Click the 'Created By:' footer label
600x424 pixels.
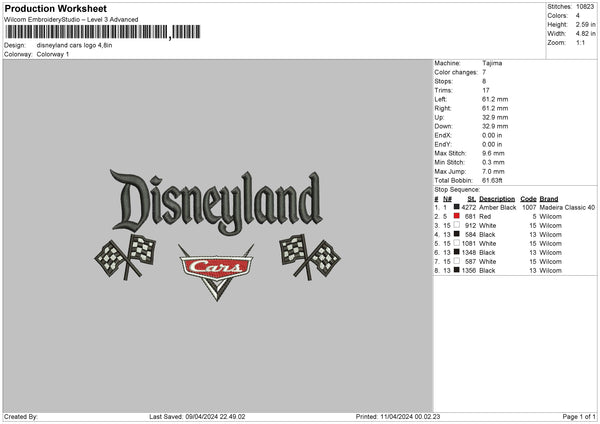click(x=21, y=416)
